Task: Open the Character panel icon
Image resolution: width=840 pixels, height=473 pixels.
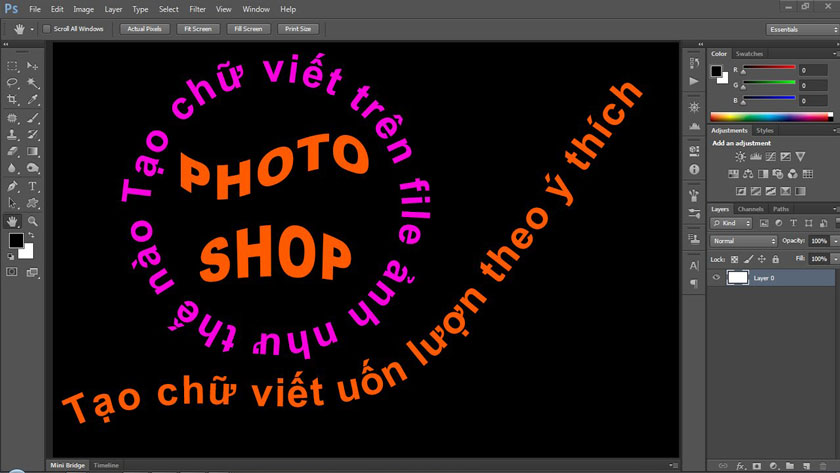Action: coord(694,266)
